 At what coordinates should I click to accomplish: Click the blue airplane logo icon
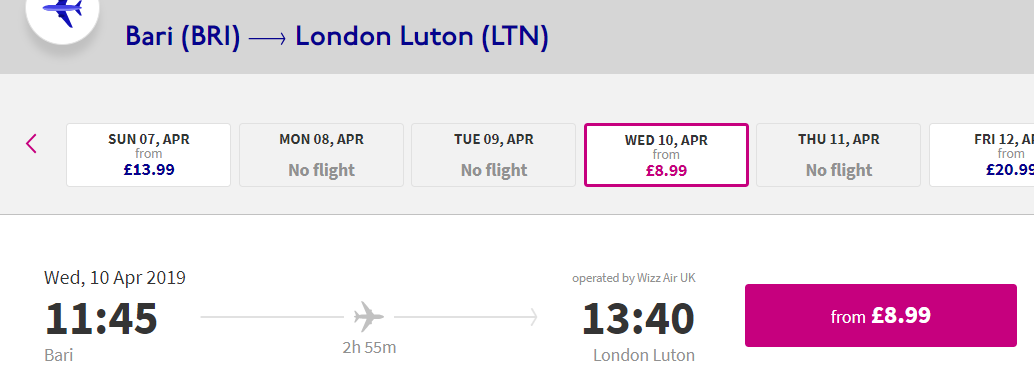[63, 12]
